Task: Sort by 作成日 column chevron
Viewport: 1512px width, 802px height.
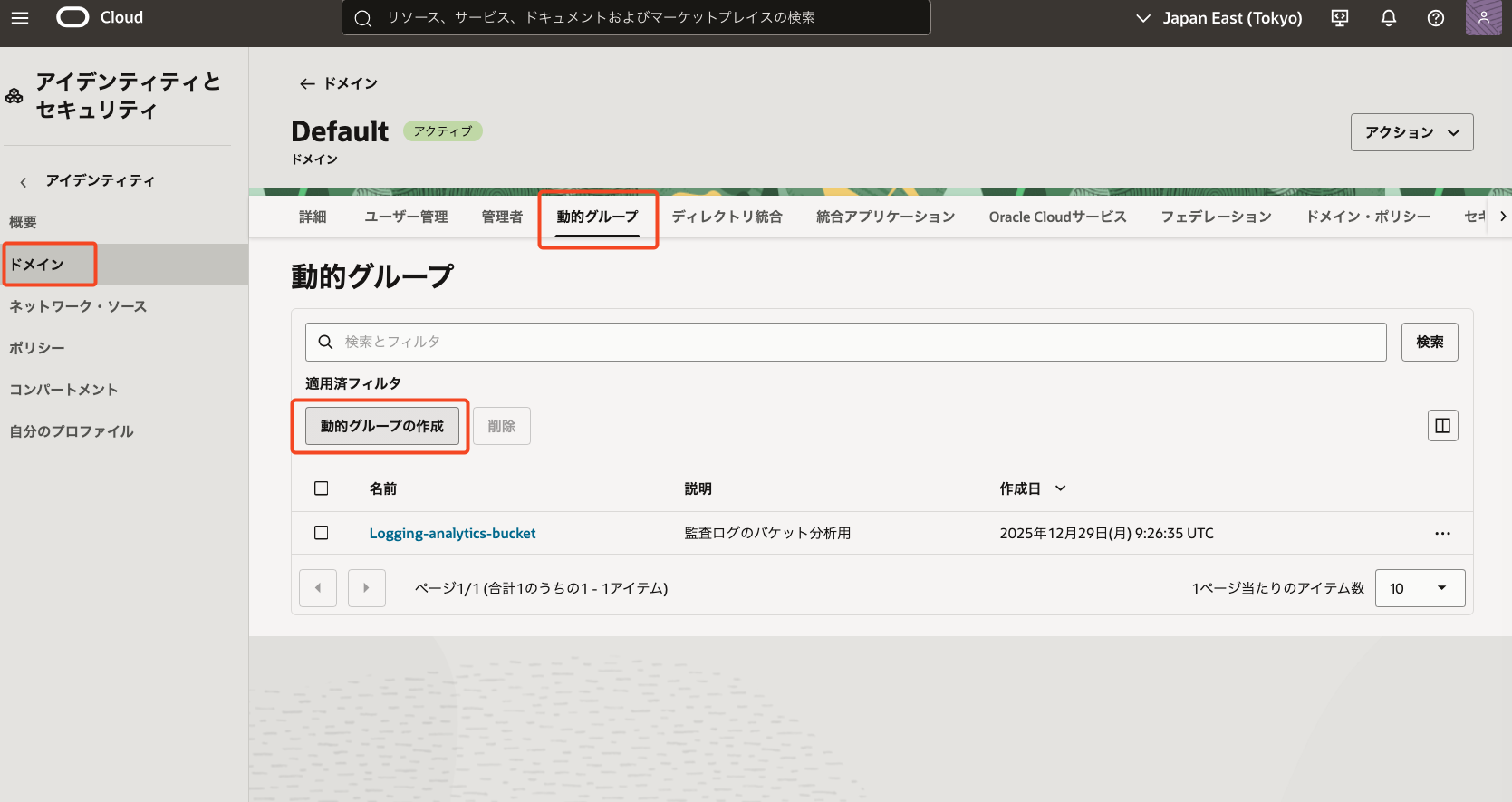Action: click(x=1061, y=488)
